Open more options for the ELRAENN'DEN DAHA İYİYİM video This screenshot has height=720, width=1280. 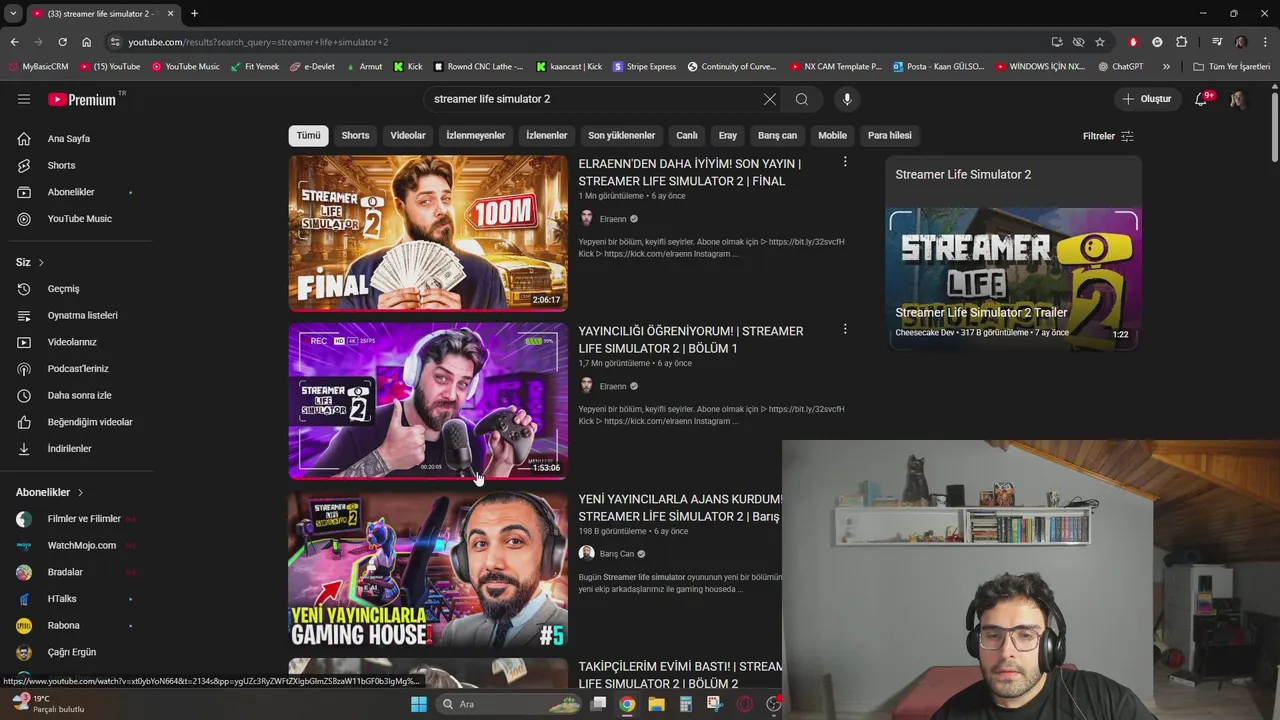coord(845,162)
